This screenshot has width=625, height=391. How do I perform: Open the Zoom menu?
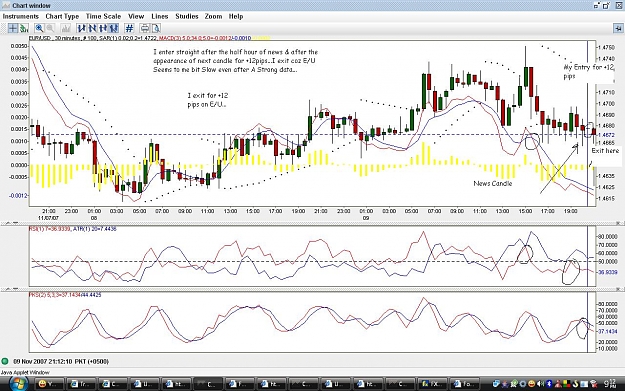(213, 16)
